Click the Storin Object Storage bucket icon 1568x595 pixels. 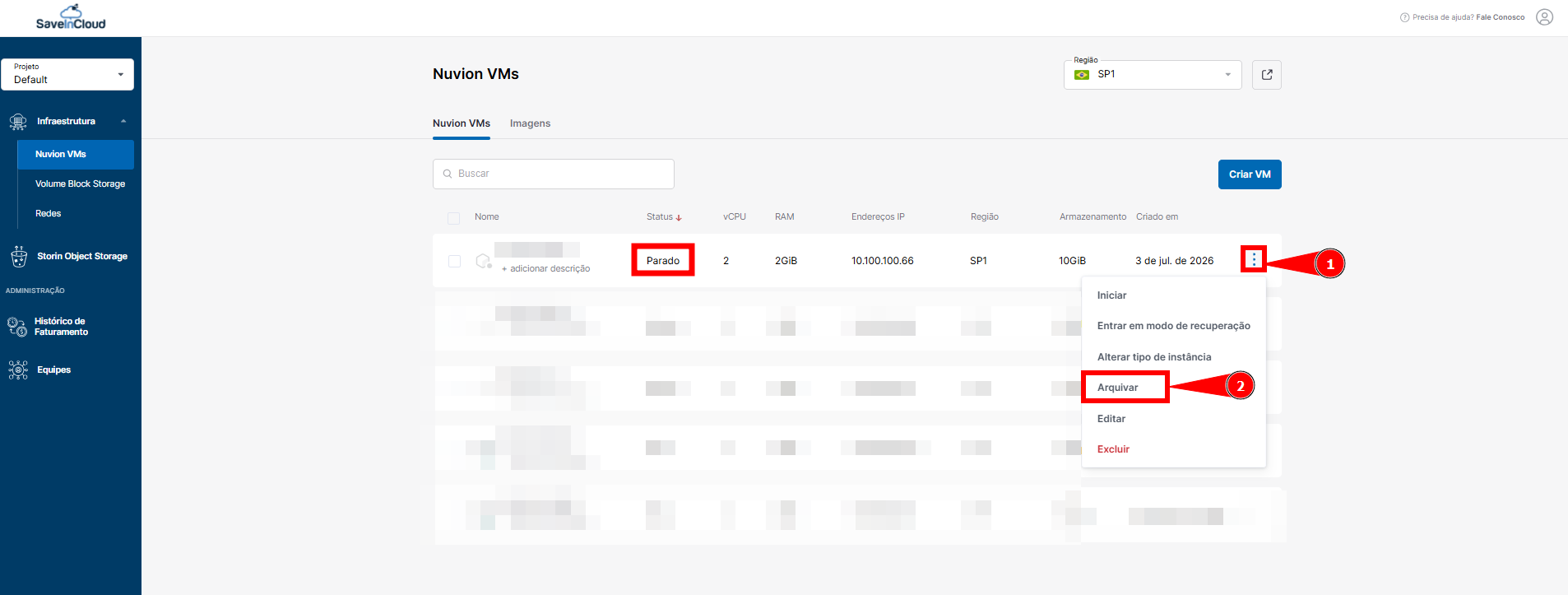click(x=18, y=257)
